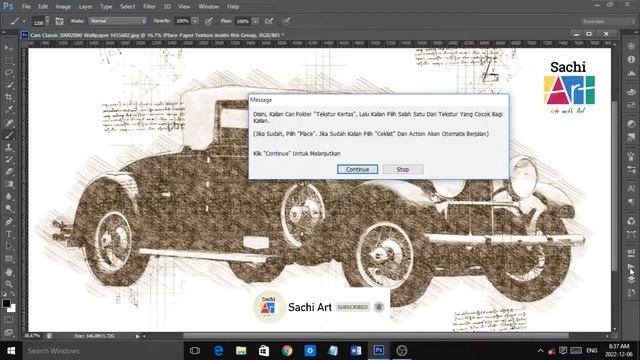Open Google Chrome from the taskbar
Screen dimensions: 640x360
287,351
